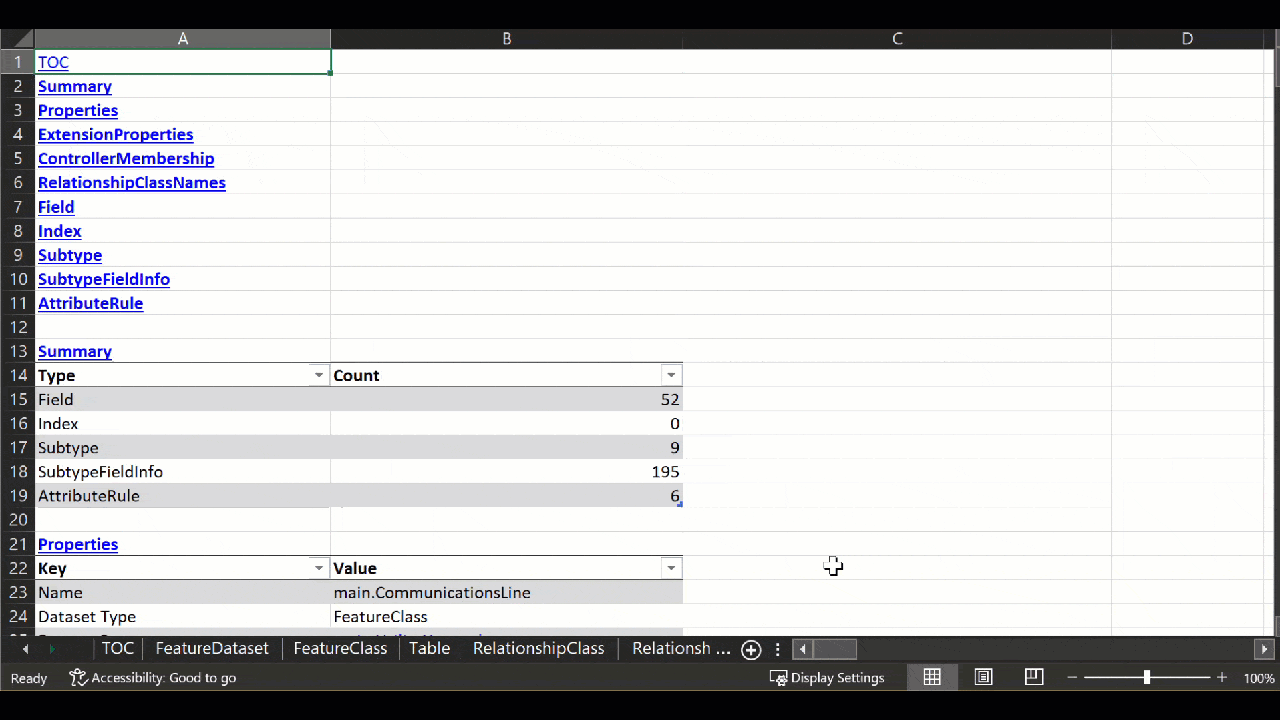
Task: Switch to Page Break Preview
Action: [1034, 677]
